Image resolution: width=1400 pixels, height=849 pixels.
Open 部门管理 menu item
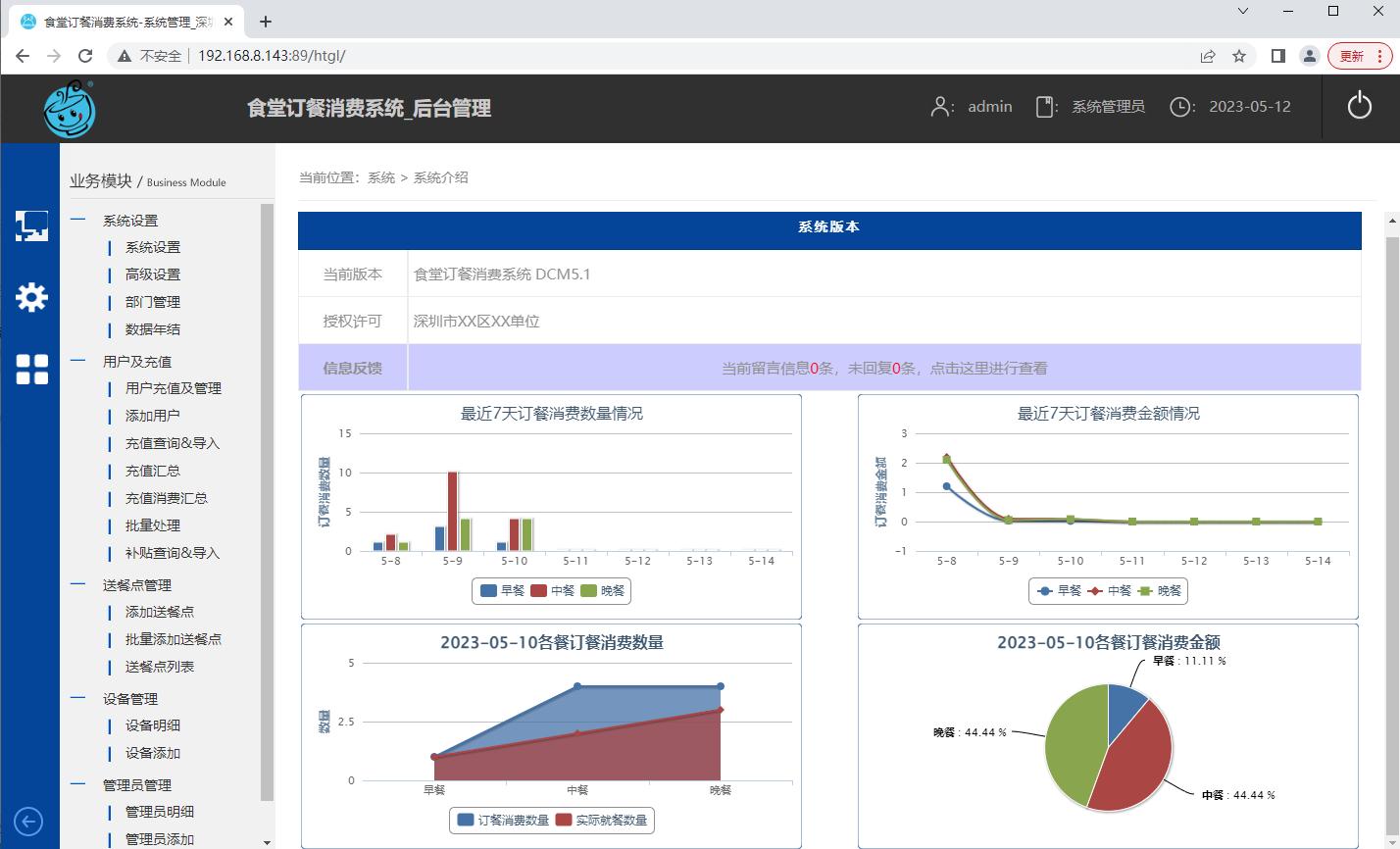pos(152,302)
